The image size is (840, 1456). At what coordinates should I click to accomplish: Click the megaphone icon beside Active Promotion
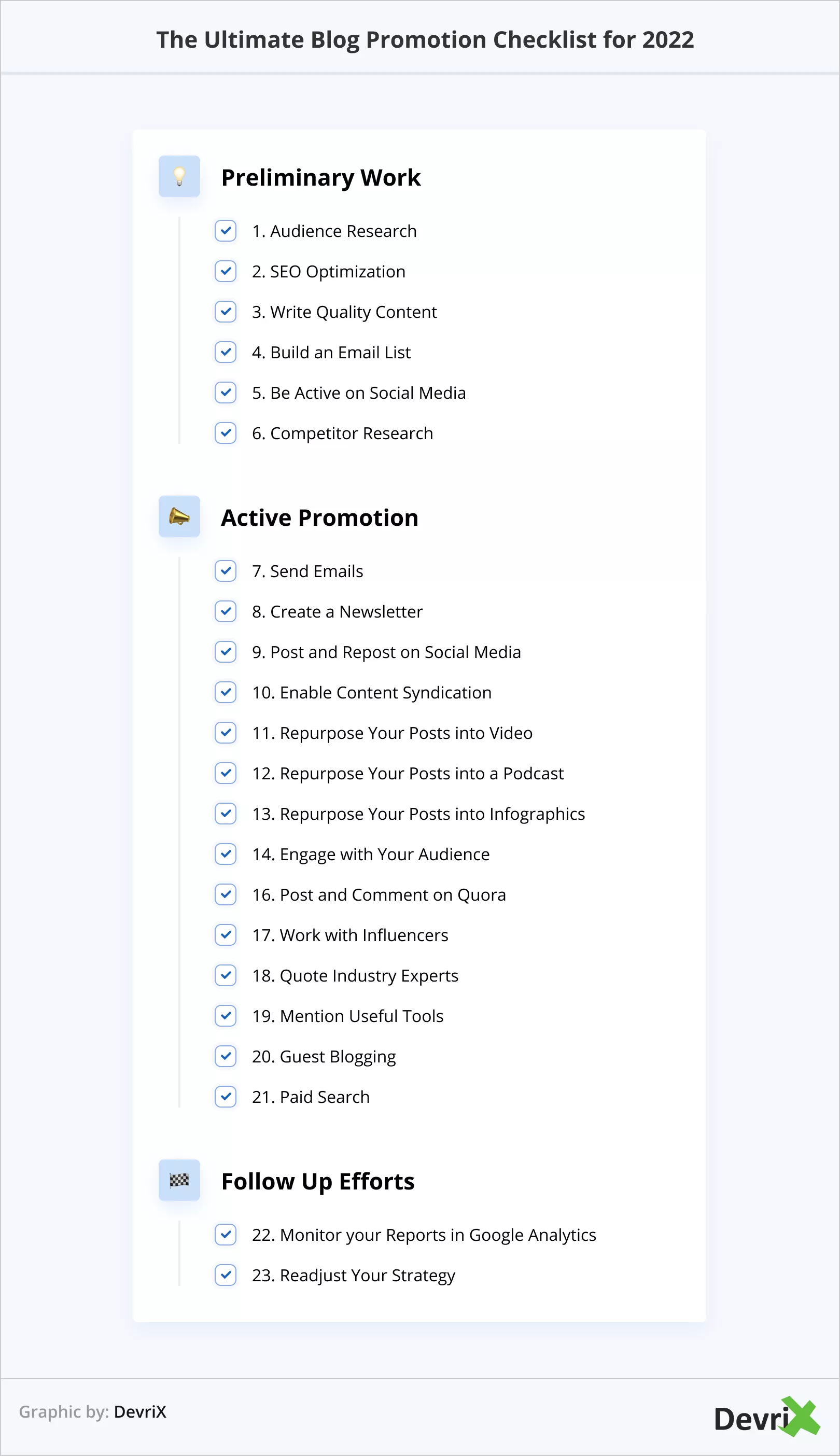(179, 516)
